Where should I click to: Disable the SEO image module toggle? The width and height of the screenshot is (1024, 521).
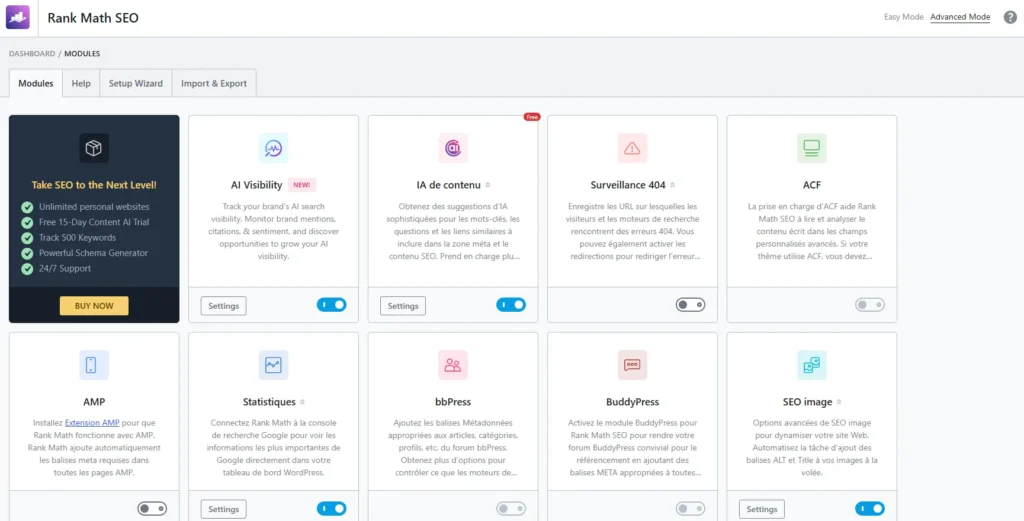click(x=870, y=509)
